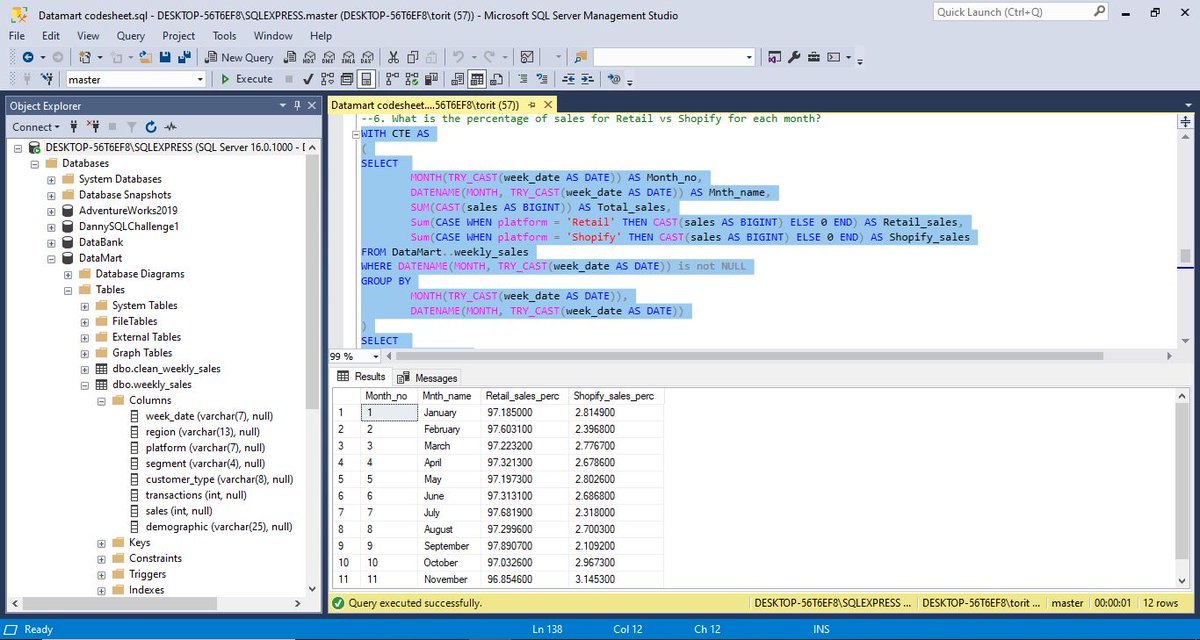Click the XMLA query icon
The image size is (1200, 640).
click(x=348, y=58)
